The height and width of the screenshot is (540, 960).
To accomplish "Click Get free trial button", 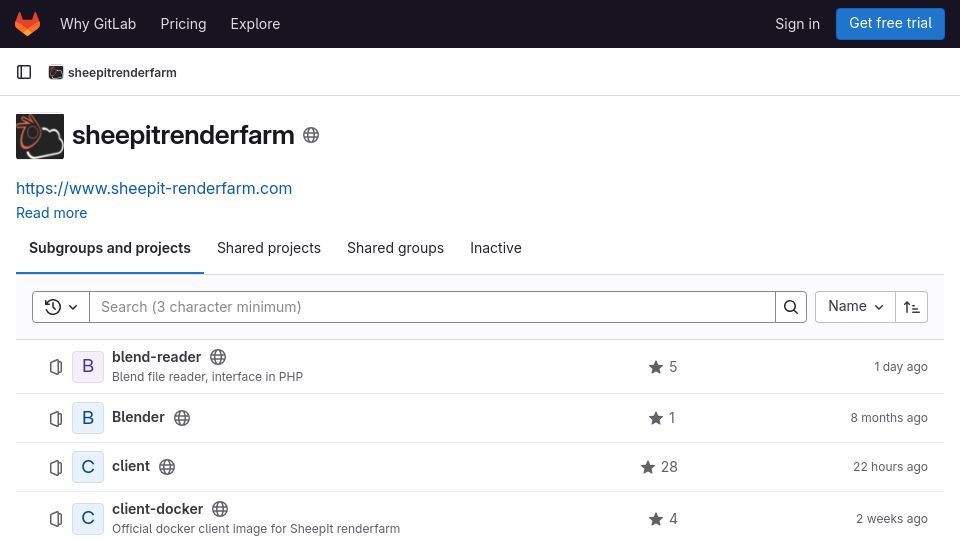I will point(890,23).
